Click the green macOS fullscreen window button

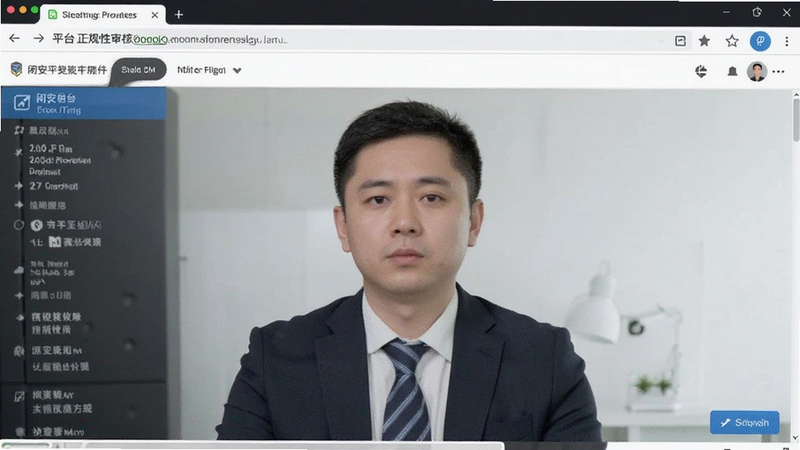pyautogui.click(x=34, y=10)
